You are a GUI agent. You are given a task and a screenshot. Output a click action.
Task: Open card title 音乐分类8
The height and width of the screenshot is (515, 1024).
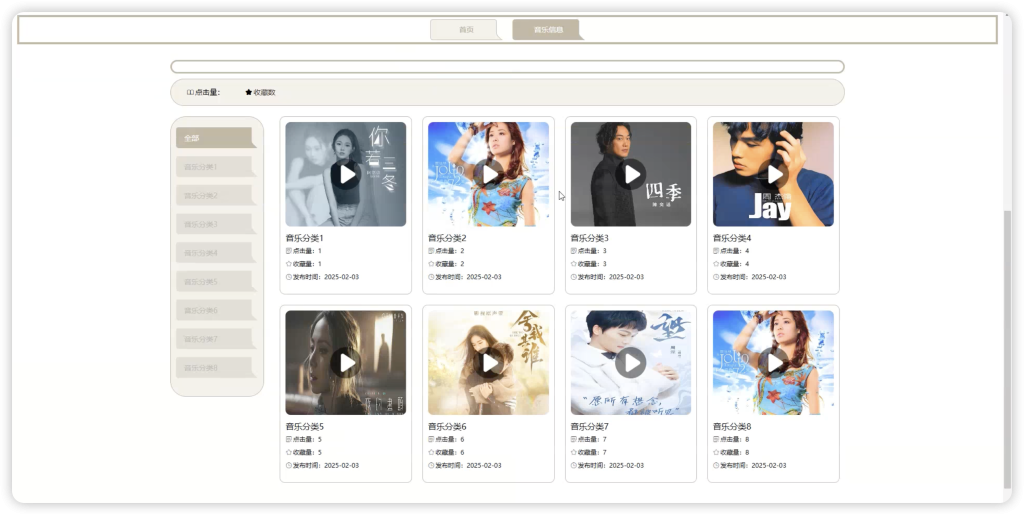point(732,426)
